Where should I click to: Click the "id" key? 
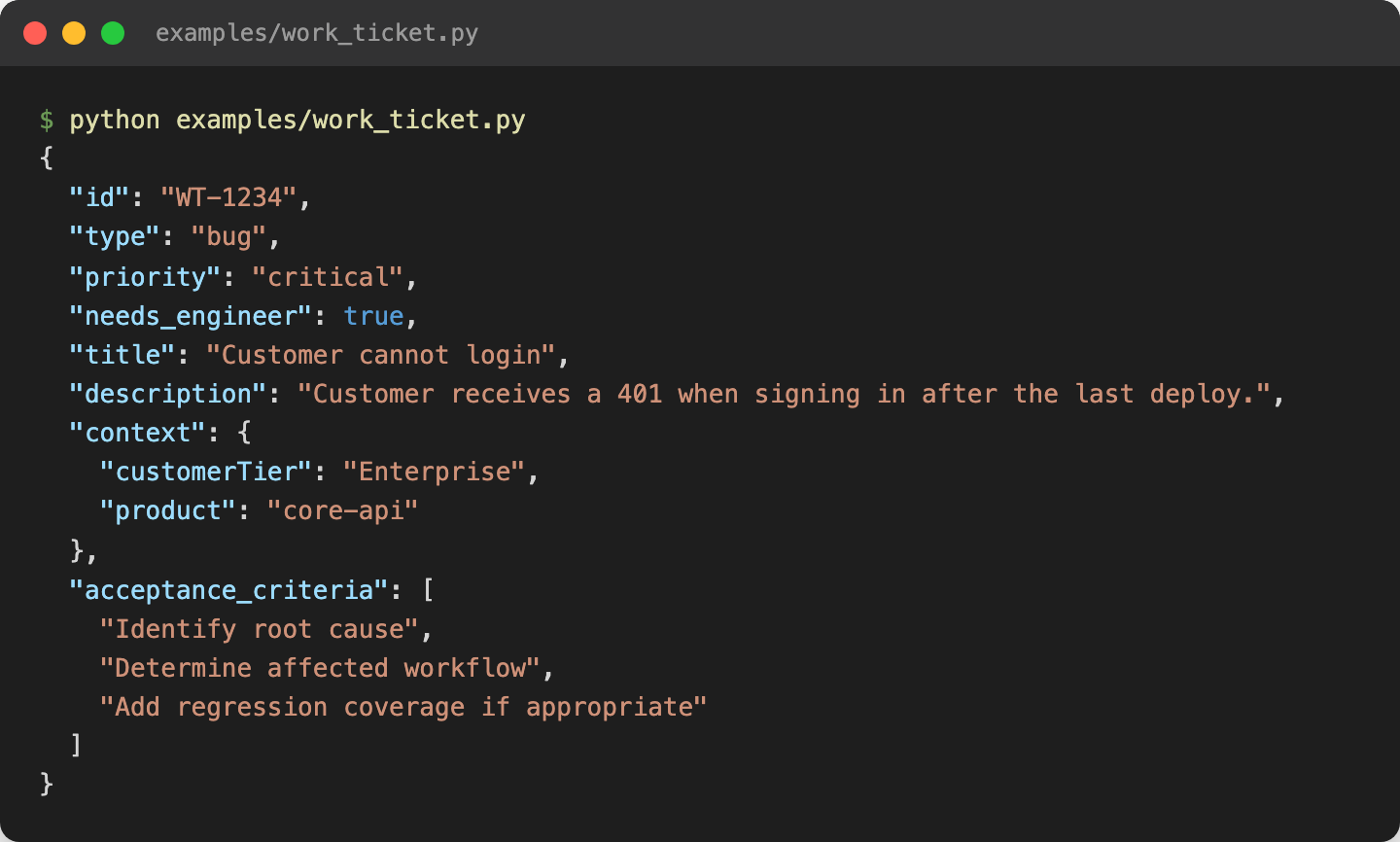pyautogui.click(x=99, y=197)
